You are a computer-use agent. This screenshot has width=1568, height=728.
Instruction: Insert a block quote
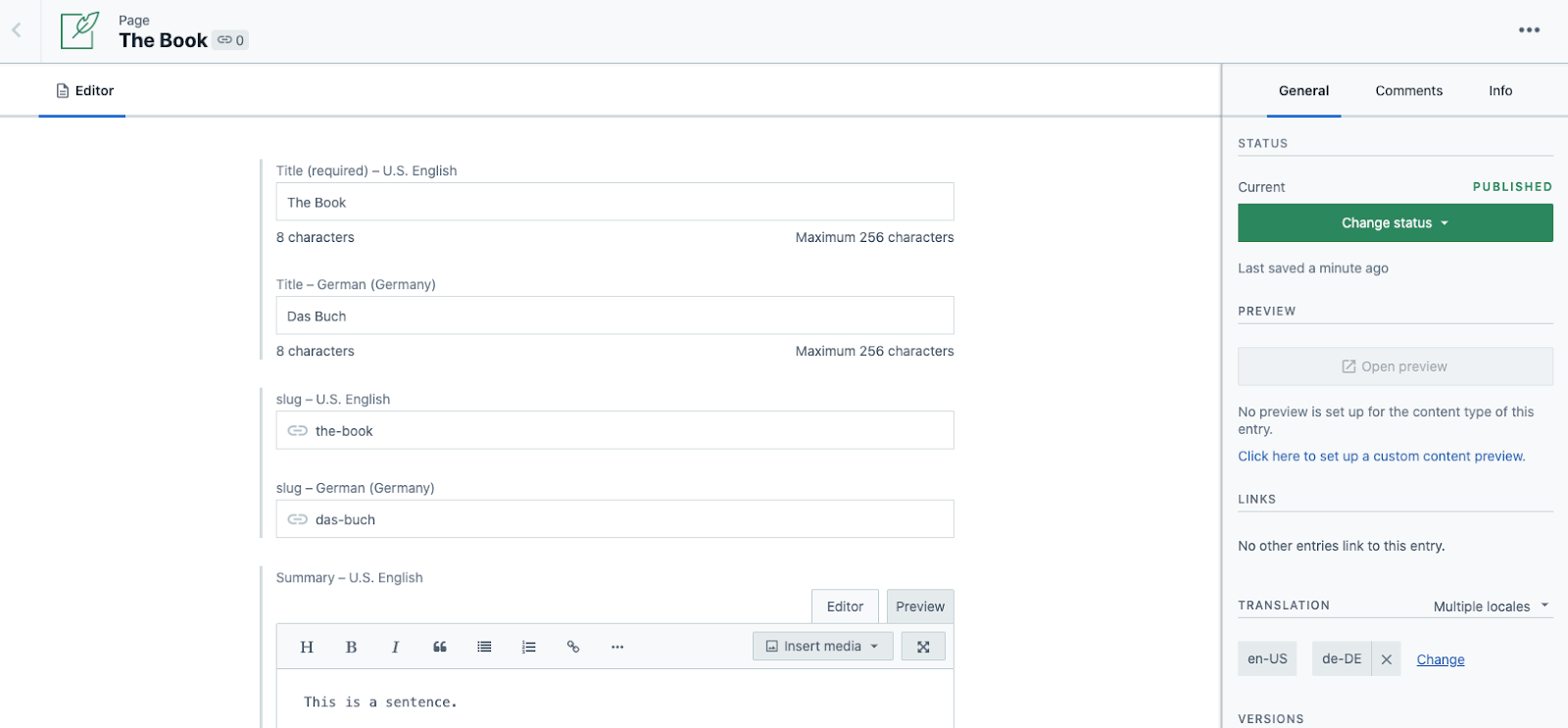tap(440, 647)
